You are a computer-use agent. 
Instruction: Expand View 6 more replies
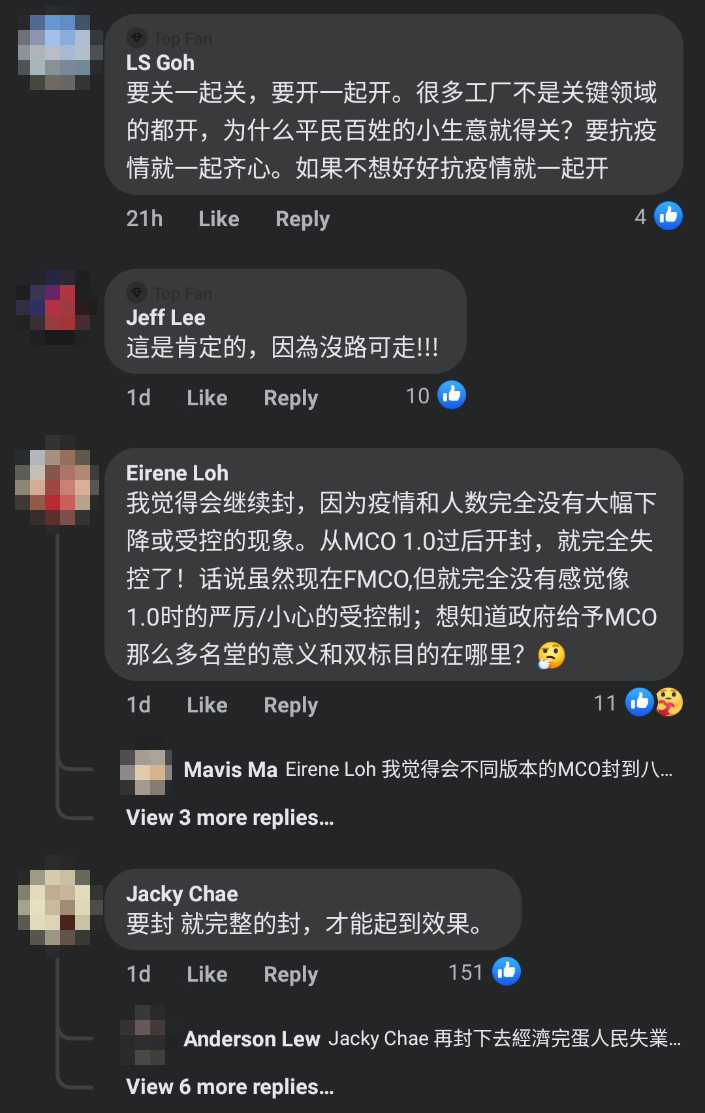point(230,1087)
